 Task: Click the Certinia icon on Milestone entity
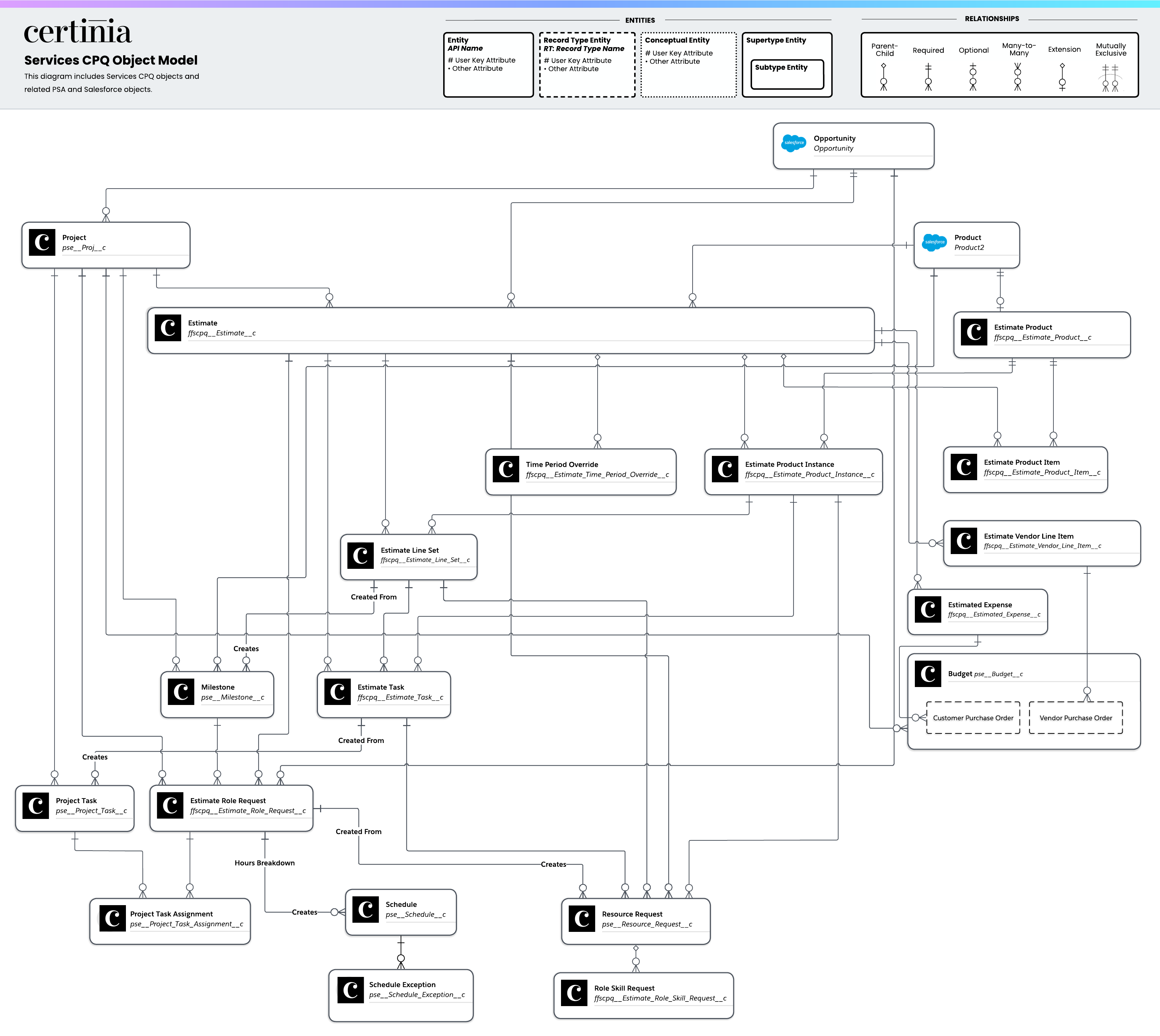pos(181,692)
